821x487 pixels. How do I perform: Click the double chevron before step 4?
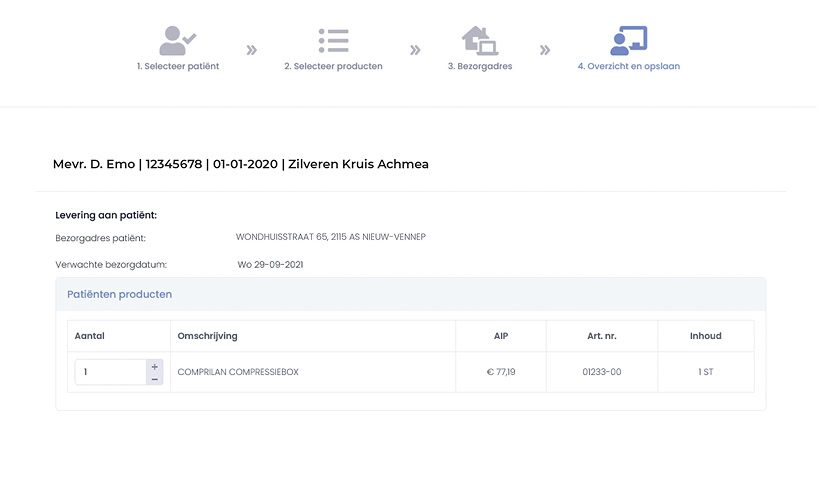(x=545, y=49)
